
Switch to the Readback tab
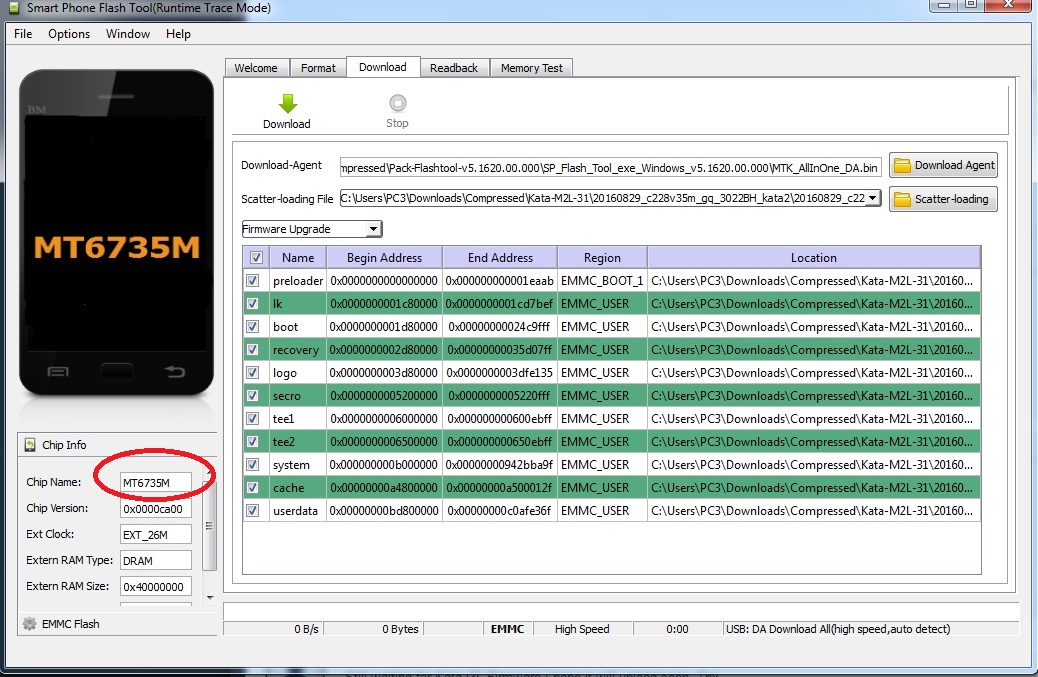click(454, 68)
